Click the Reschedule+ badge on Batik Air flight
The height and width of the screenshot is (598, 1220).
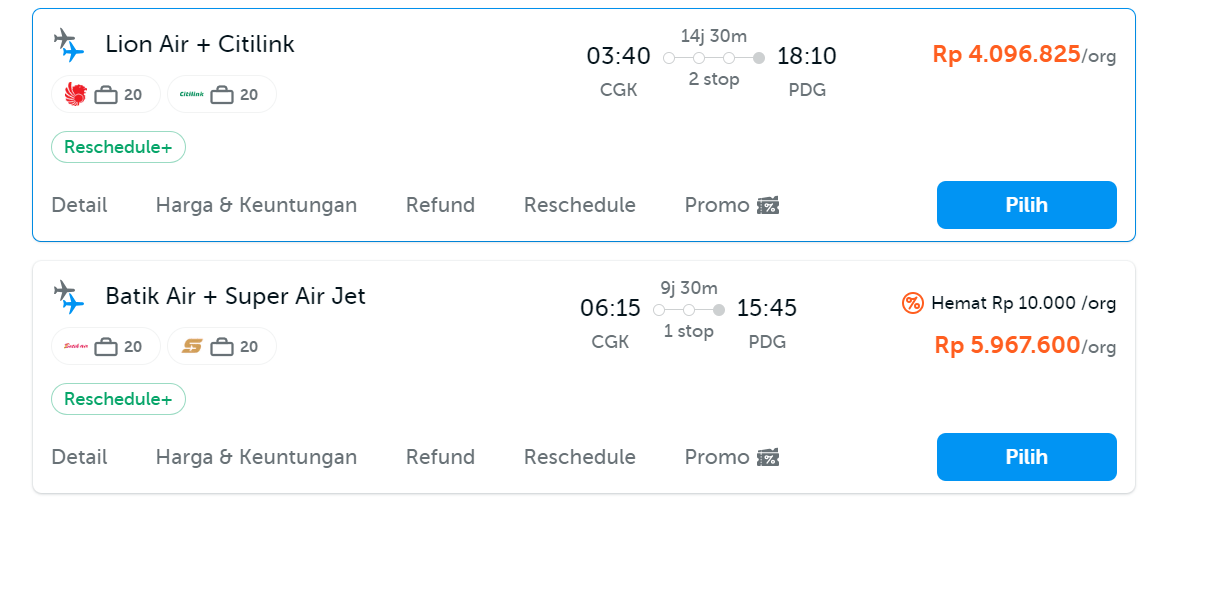[x=118, y=399]
